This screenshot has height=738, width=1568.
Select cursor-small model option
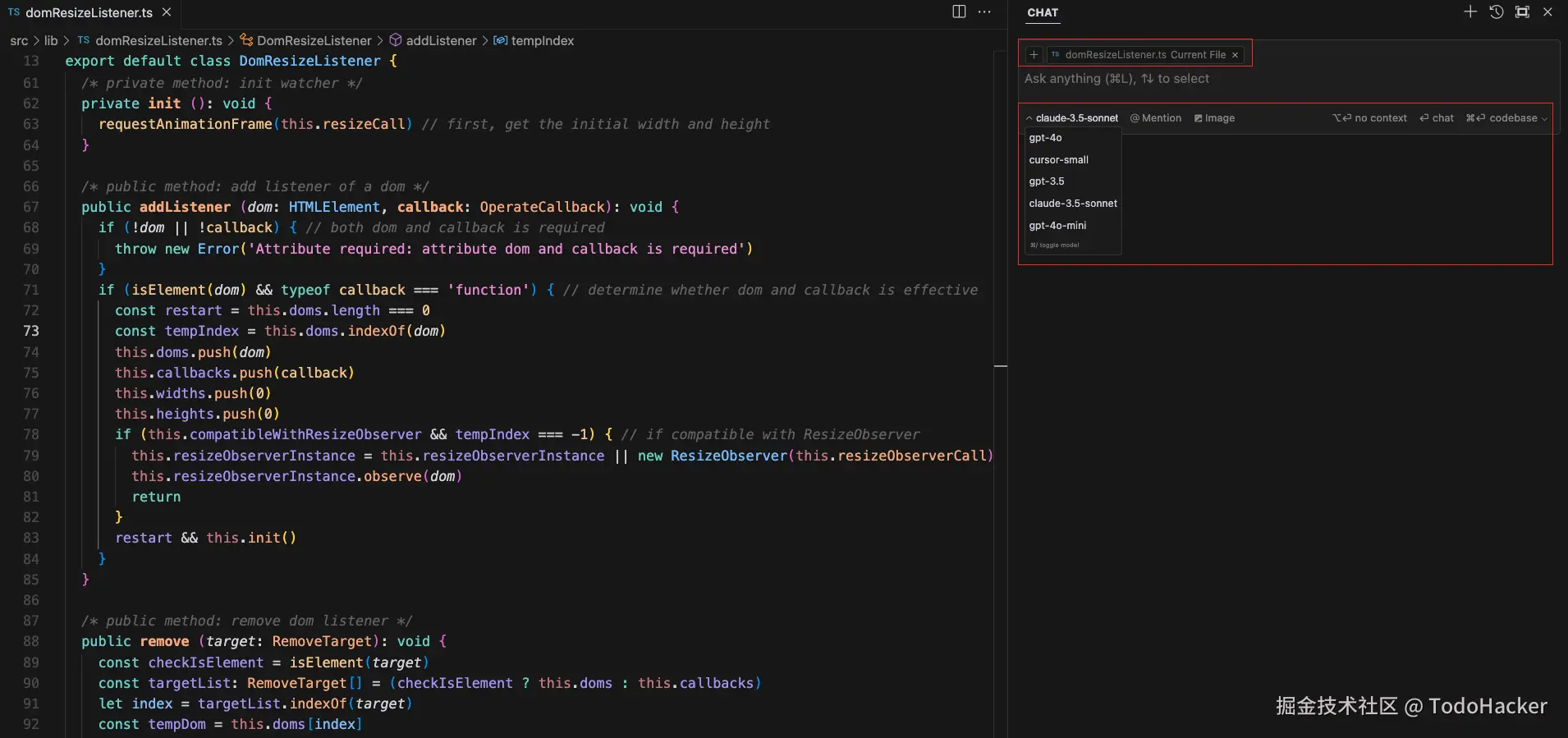(x=1058, y=160)
